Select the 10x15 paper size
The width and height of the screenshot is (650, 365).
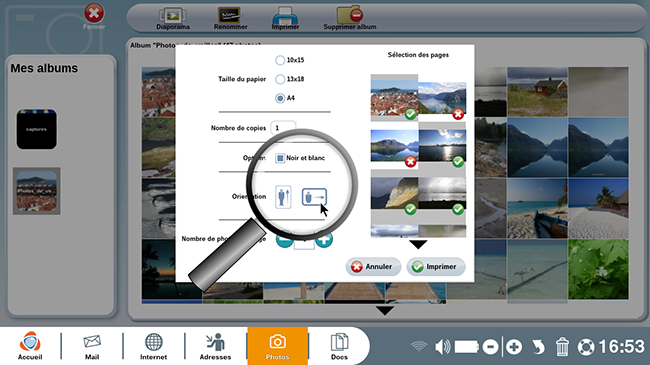tap(280, 60)
